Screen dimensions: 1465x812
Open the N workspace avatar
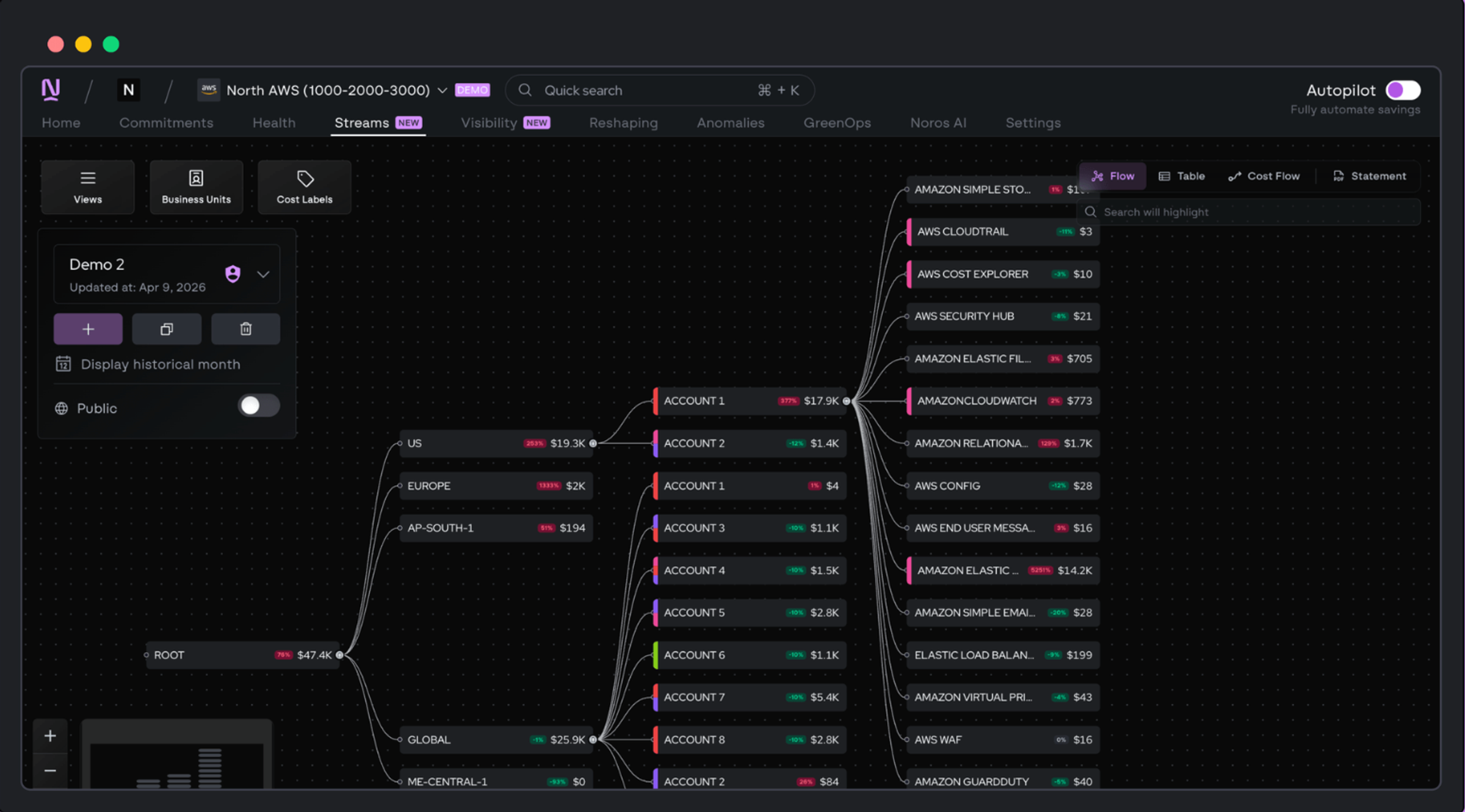pos(128,90)
